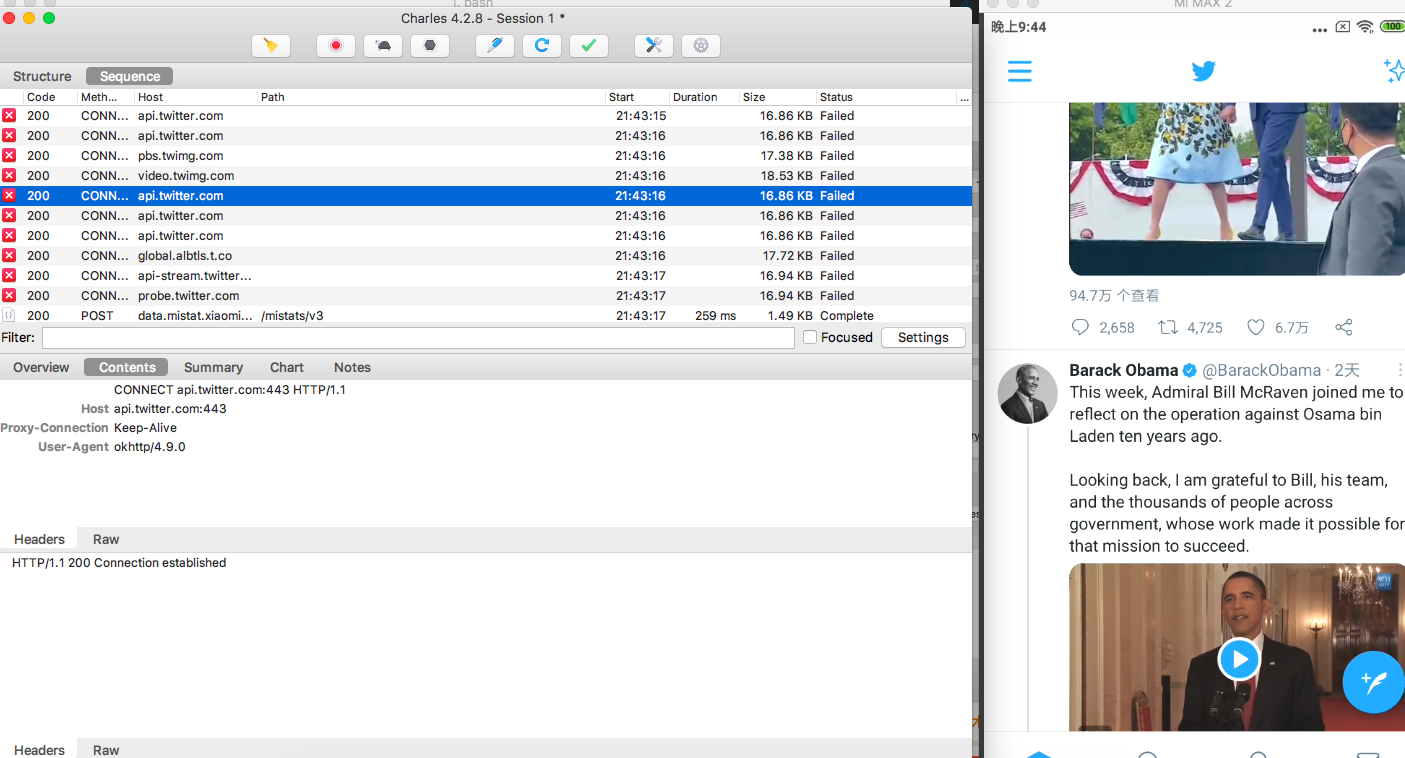Toggle recording with the red record button
This screenshot has height=758, width=1405.
click(x=336, y=45)
